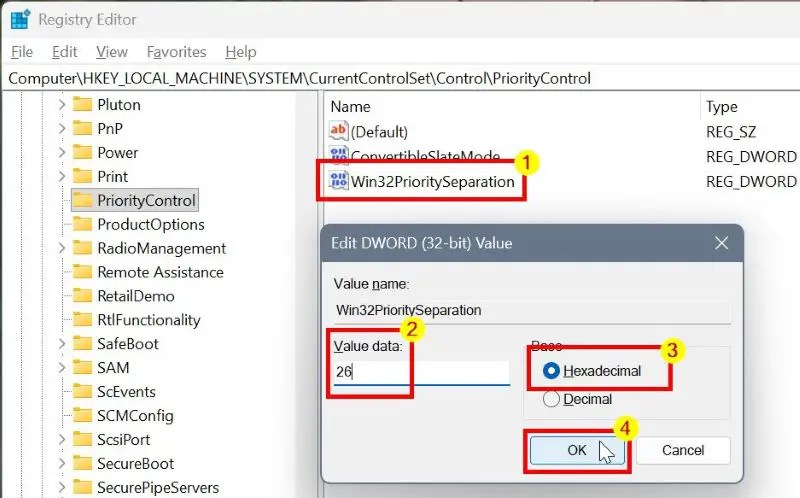Select the Win32PrioritySeparation value name
This screenshot has height=498, width=800.
(433, 182)
